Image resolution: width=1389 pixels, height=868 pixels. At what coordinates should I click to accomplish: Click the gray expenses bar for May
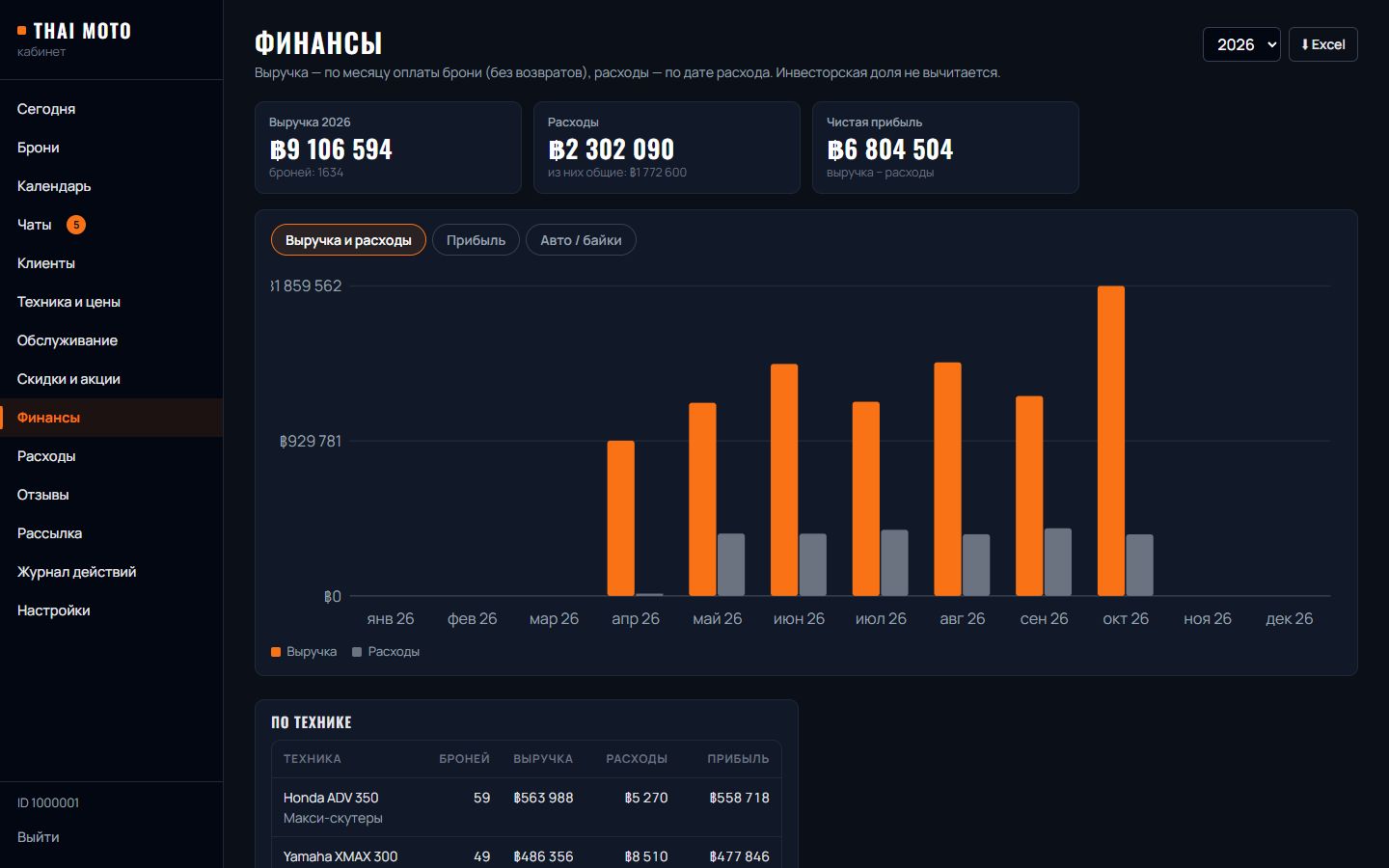tap(731, 564)
